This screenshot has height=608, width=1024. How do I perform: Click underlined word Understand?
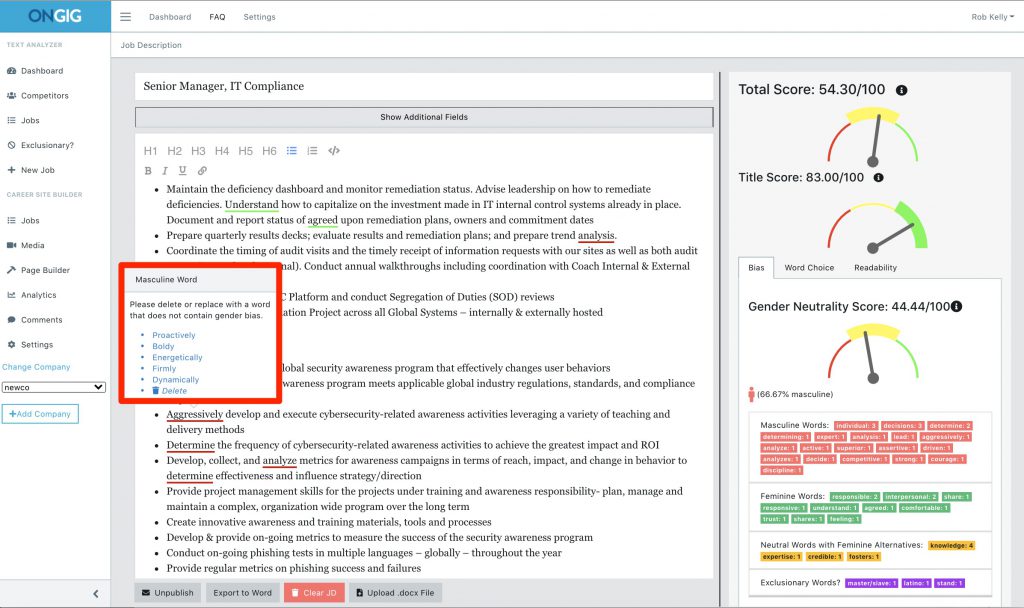click(x=251, y=204)
